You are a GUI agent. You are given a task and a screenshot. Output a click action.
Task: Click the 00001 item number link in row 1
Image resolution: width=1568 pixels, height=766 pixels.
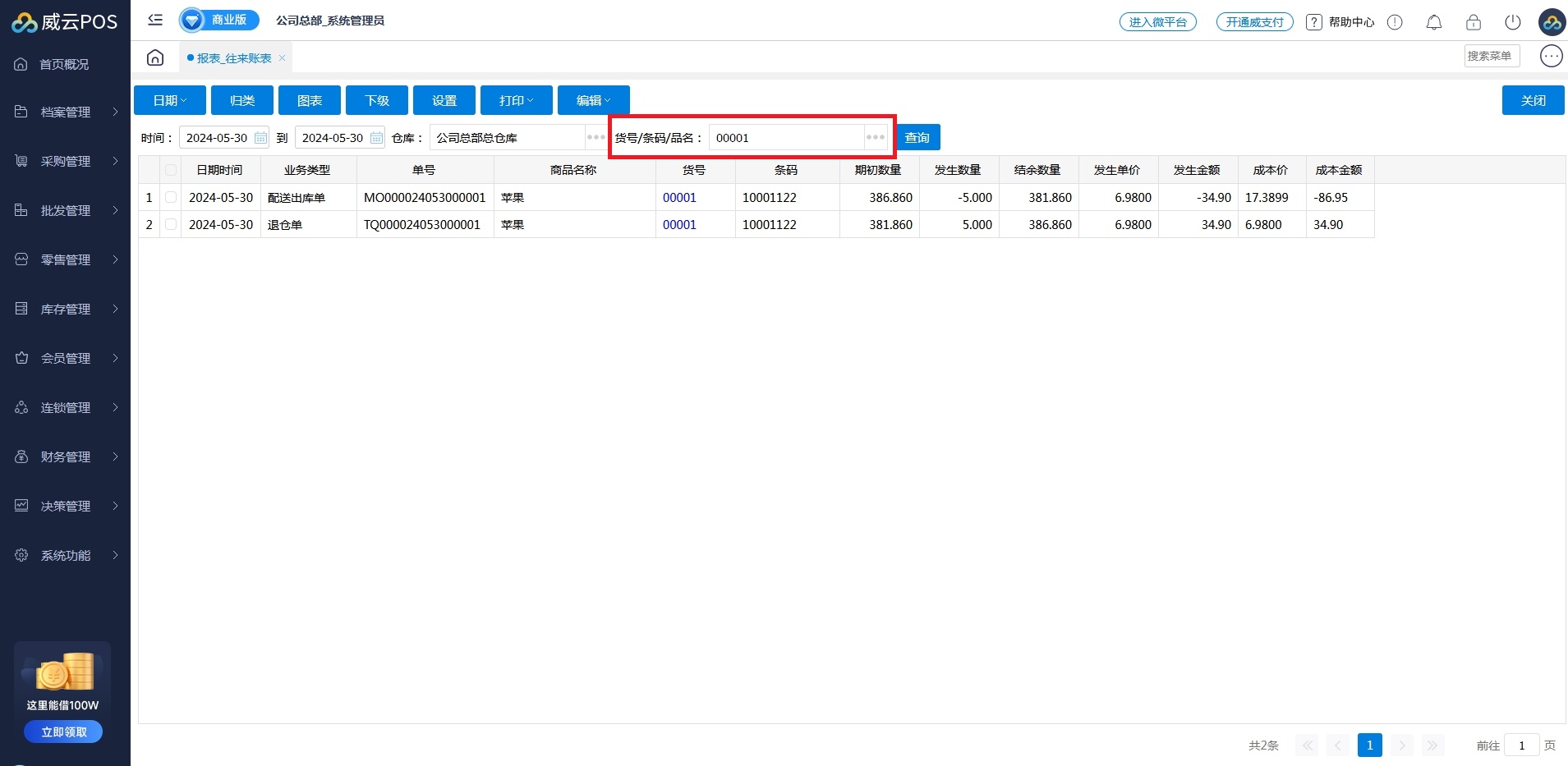click(679, 197)
